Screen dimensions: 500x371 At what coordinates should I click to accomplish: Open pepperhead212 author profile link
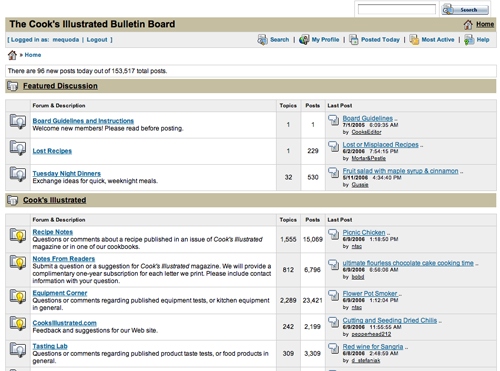tap(371, 334)
